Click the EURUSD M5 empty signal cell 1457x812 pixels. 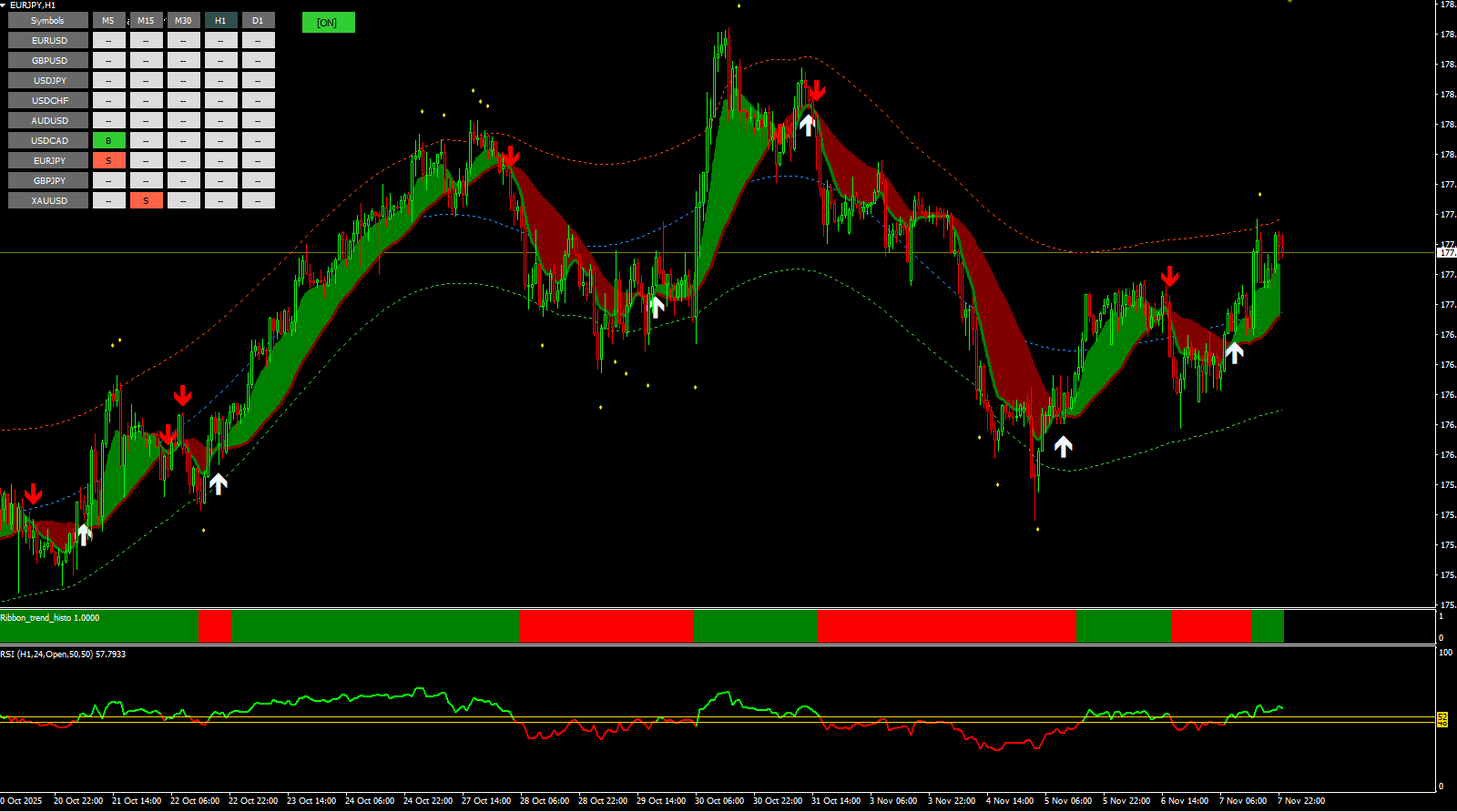coord(108,40)
